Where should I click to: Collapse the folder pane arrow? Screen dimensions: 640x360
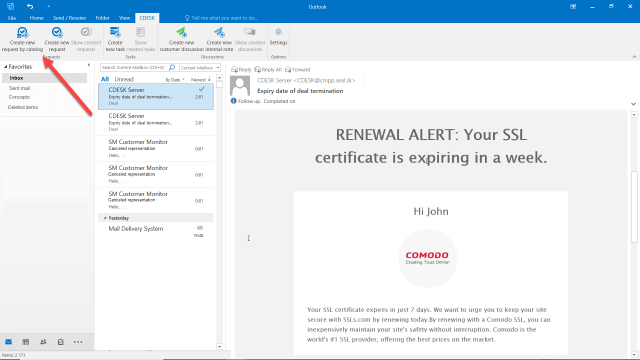[89, 65]
